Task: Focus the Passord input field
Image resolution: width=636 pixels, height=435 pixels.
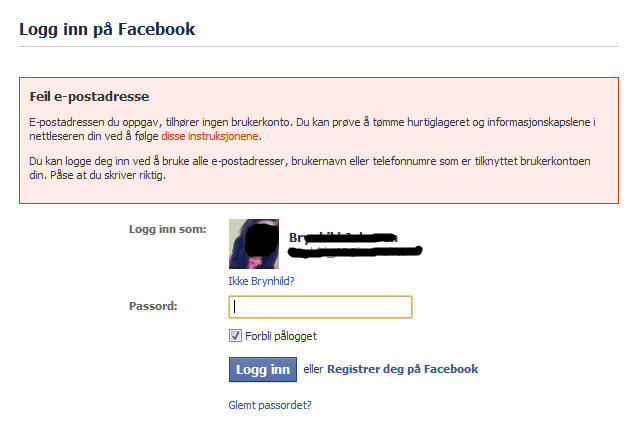Action: tap(320, 307)
